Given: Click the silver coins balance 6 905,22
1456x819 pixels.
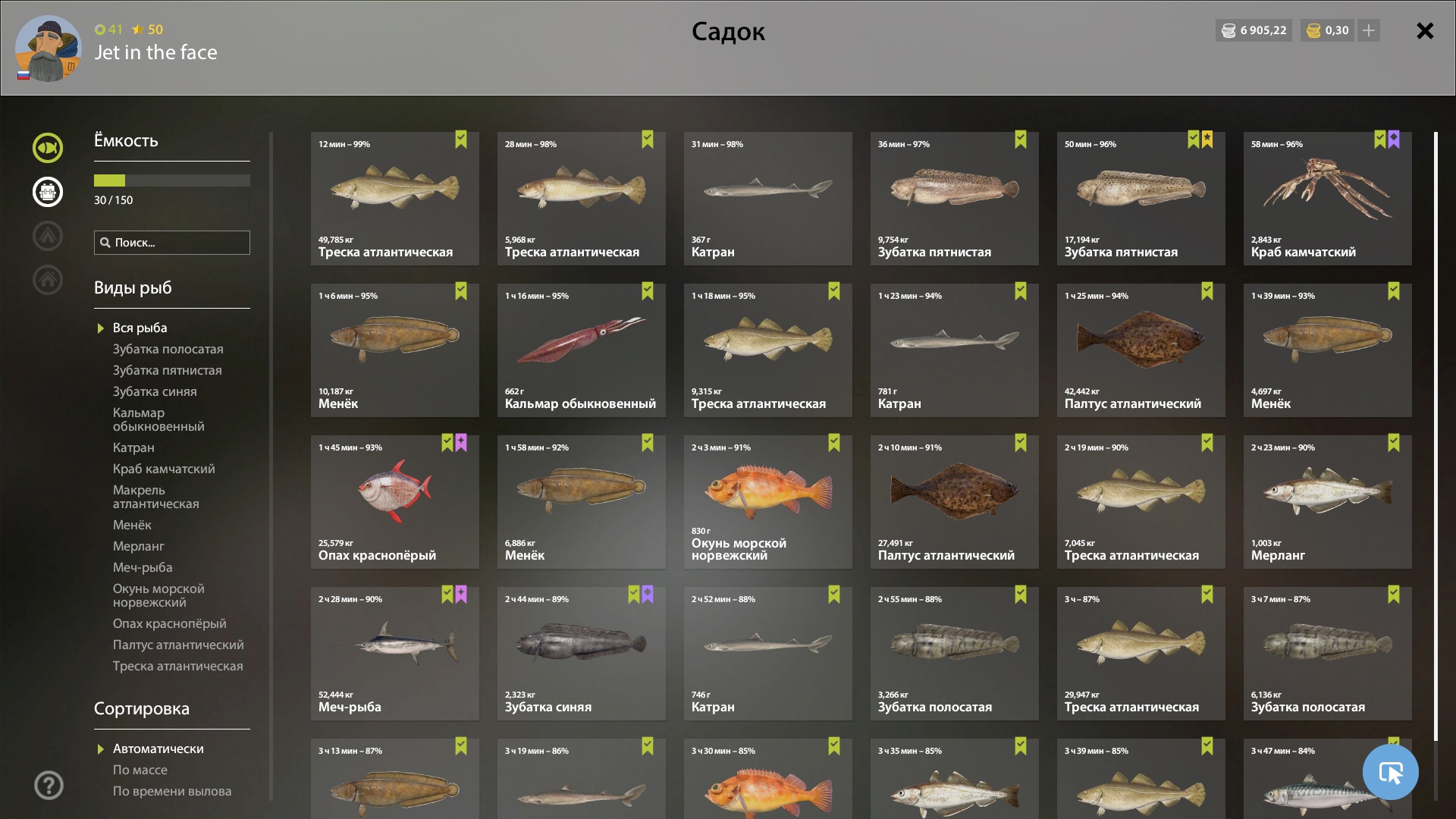Looking at the screenshot, I should pos(1254,30).
